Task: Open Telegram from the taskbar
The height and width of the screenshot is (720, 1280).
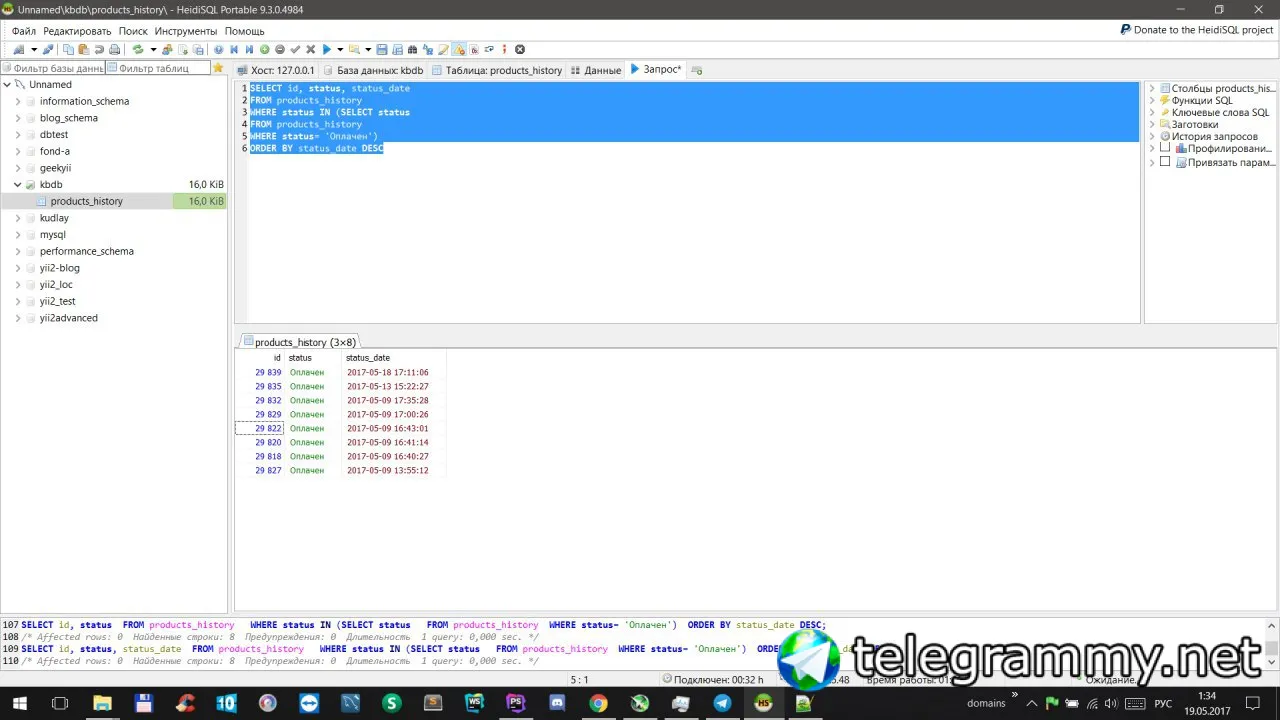Action: click(722, 703)
